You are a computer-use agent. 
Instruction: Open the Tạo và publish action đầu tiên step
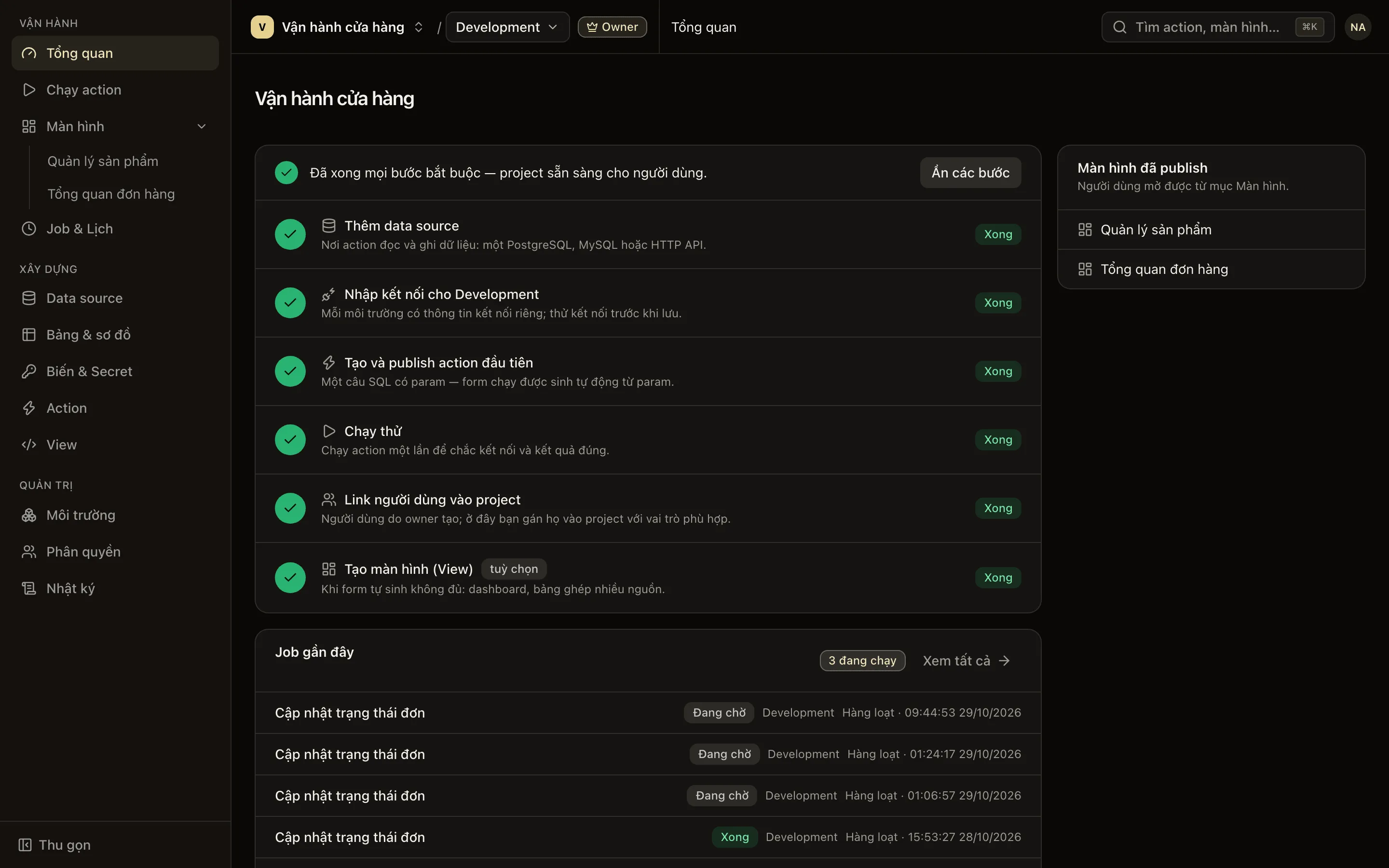[x=647, y=371]
